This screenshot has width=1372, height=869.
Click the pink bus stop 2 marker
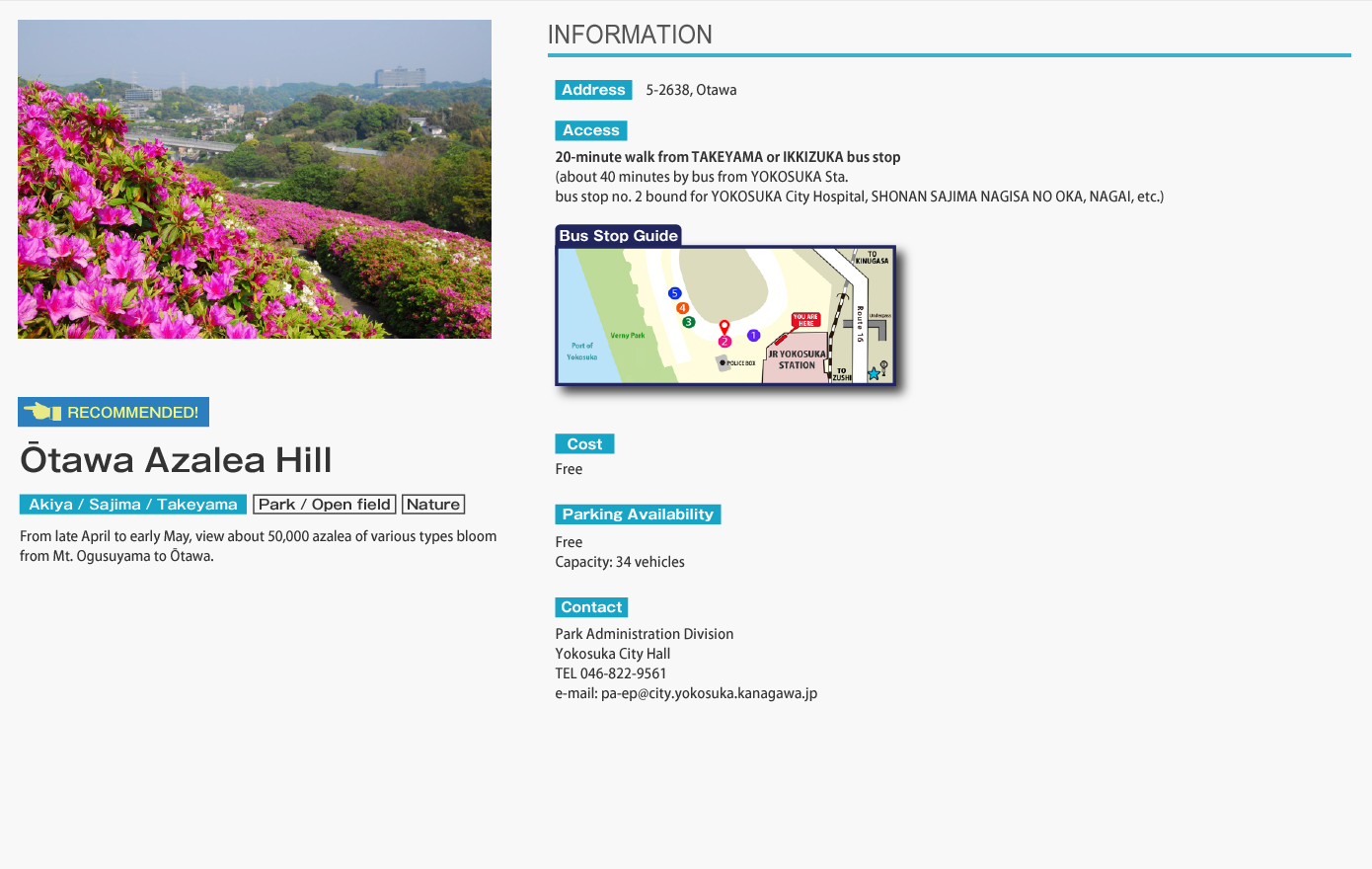[x=724, y=342]
